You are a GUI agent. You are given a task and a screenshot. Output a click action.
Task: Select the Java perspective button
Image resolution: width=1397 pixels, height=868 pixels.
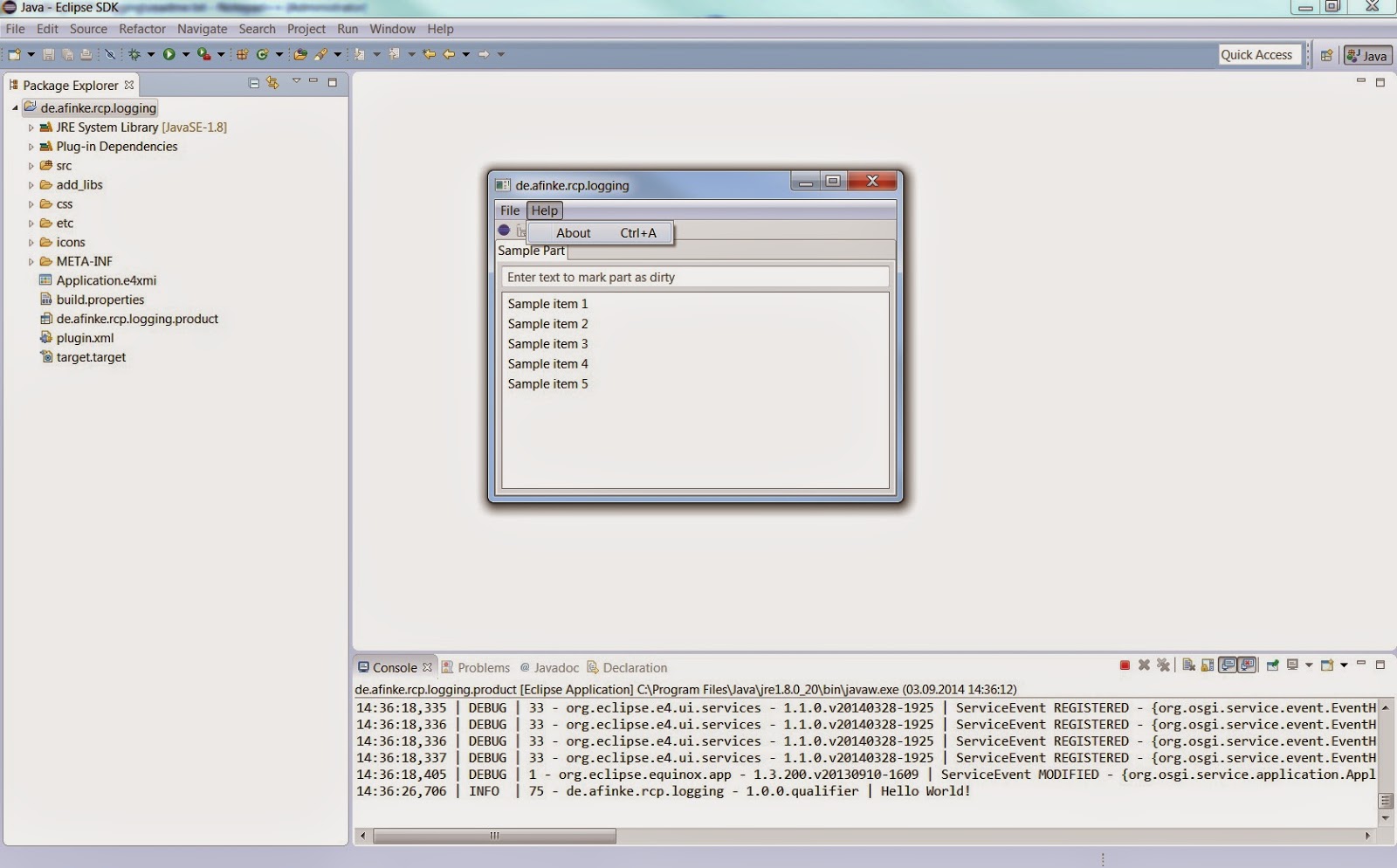click(1367, 55)
